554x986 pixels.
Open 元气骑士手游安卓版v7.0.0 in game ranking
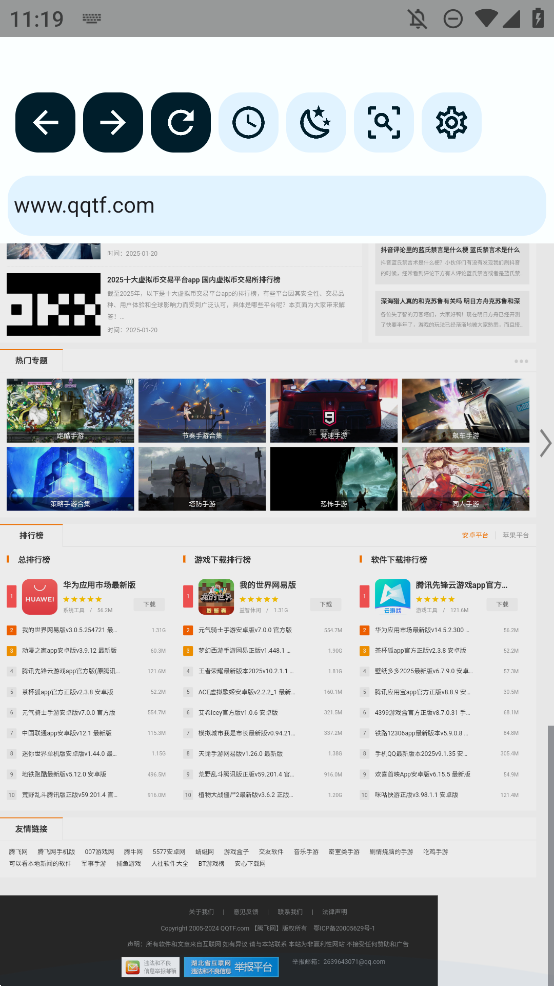[x=245, y=629]
